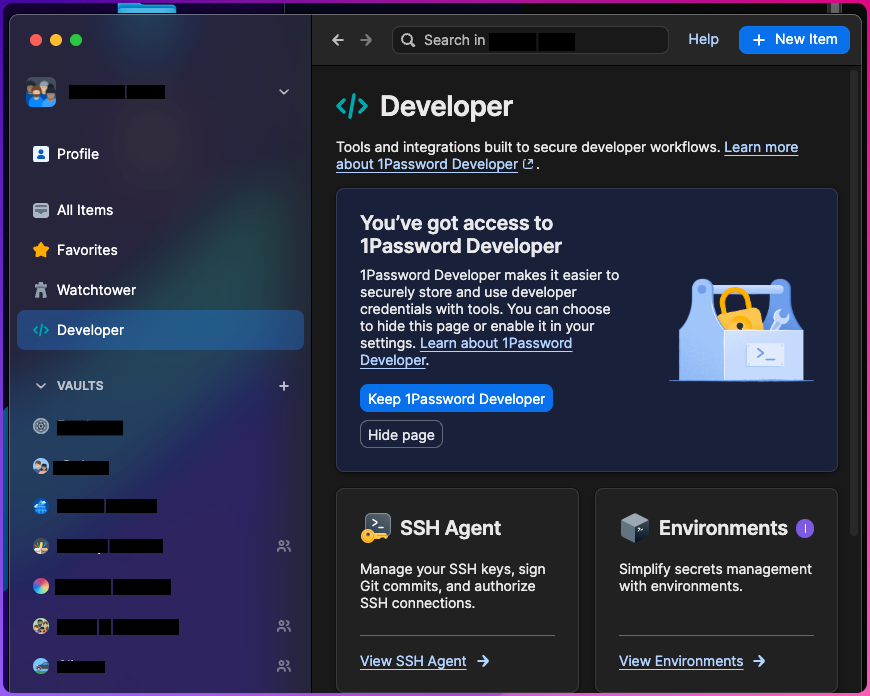Collapse the VAULTS section chevron
This screenshot has width=870, height=696.
click(x=41, y=386)
